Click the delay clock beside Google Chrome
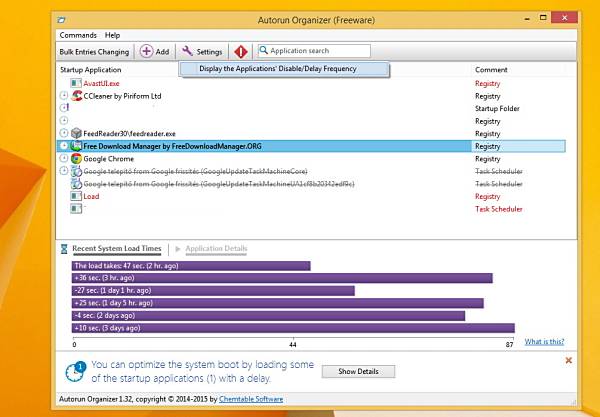The width and height of the screenshot is (600, 417). (64, 158)
